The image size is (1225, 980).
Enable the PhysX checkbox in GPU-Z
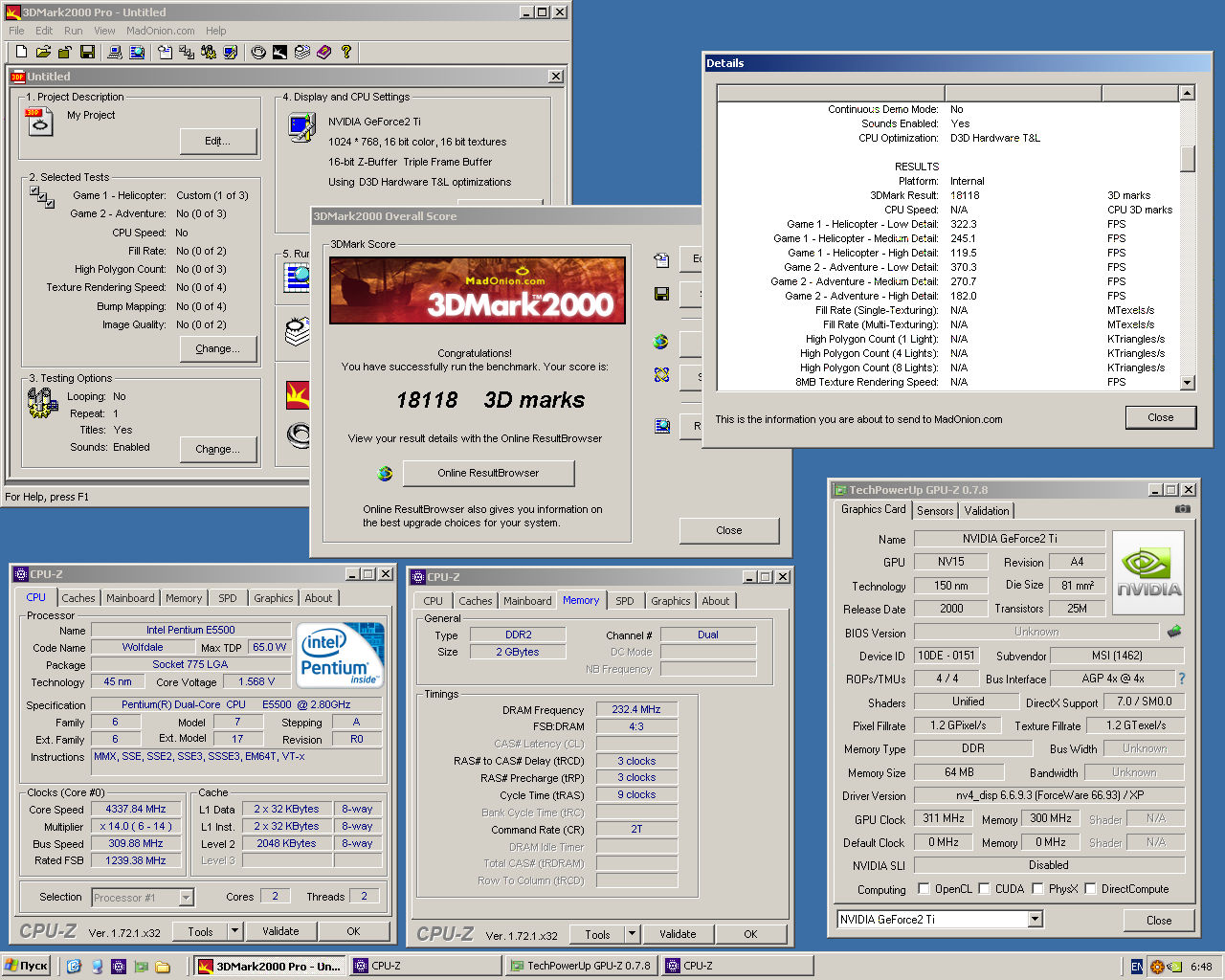tap(1037, 889)
